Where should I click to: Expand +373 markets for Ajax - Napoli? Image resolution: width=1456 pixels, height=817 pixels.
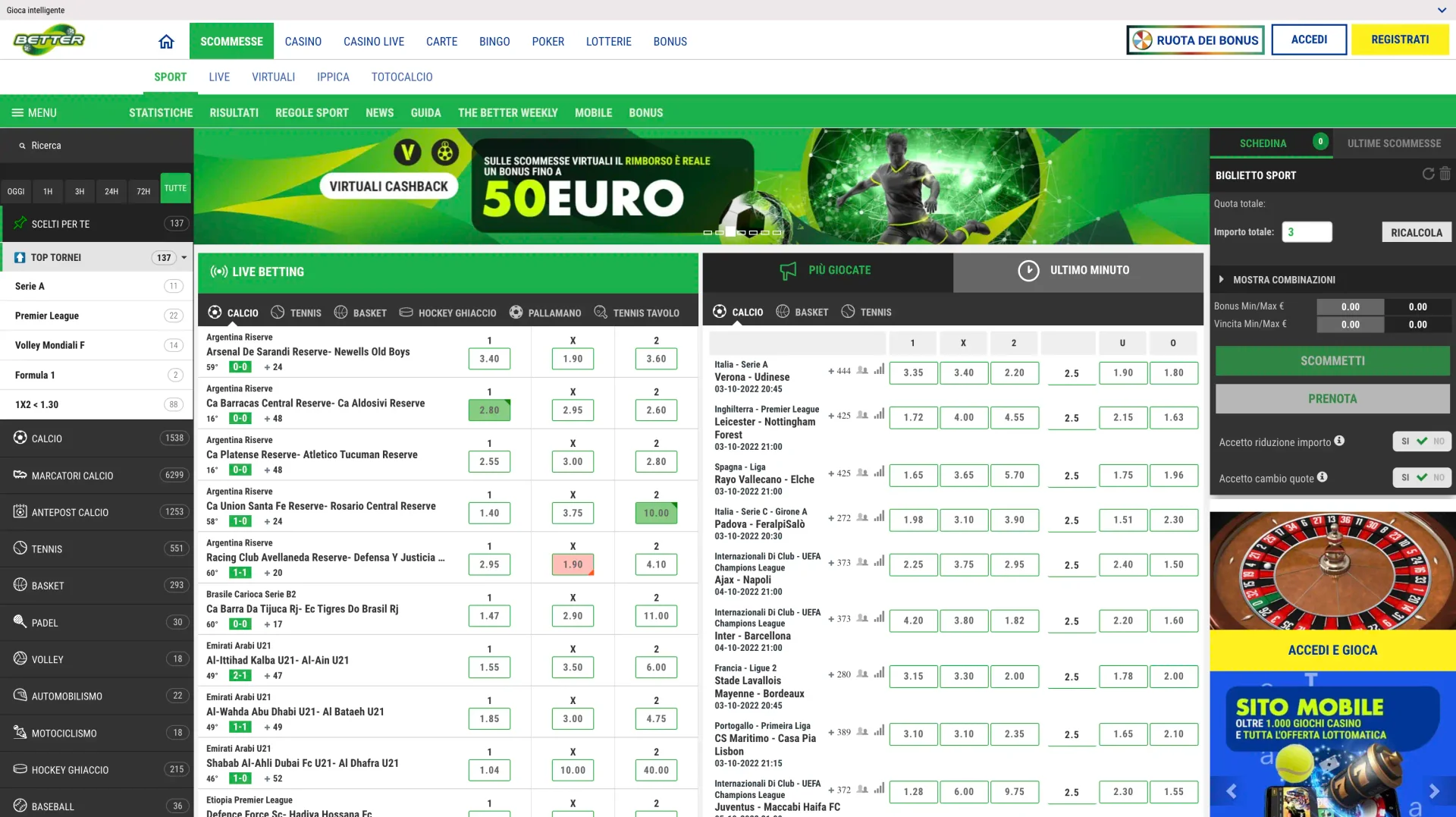(839, 563)
